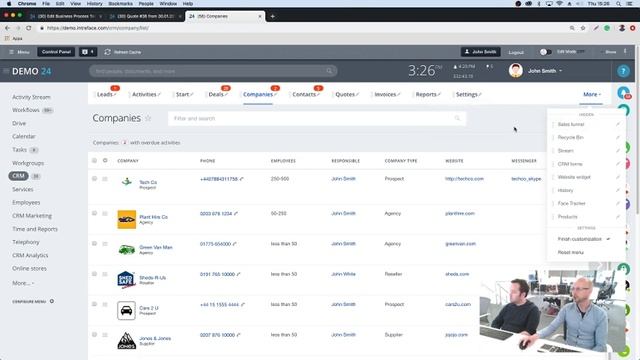Open the row menu for Tech Co
Image resolution: width=640 pixels, height=360 pixels.
point(105,179)
